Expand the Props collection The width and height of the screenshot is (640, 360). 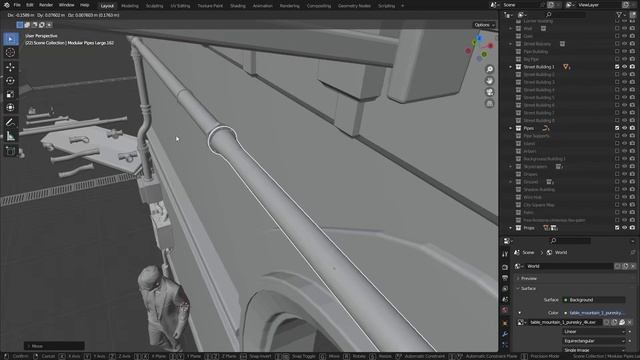(x=511, y=228)
